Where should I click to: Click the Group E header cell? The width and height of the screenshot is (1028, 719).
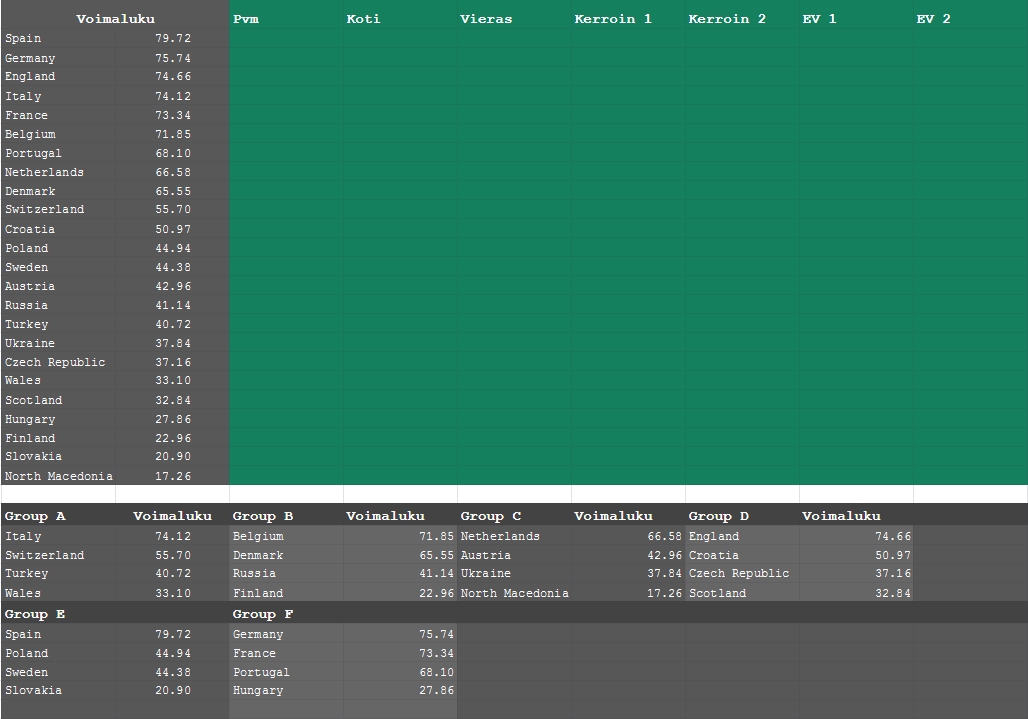tap(58, 614)
